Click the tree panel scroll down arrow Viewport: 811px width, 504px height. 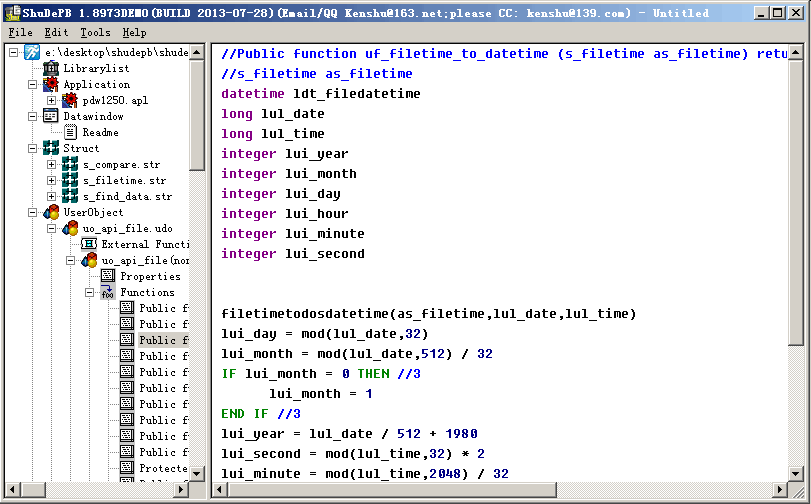(197, 473)
